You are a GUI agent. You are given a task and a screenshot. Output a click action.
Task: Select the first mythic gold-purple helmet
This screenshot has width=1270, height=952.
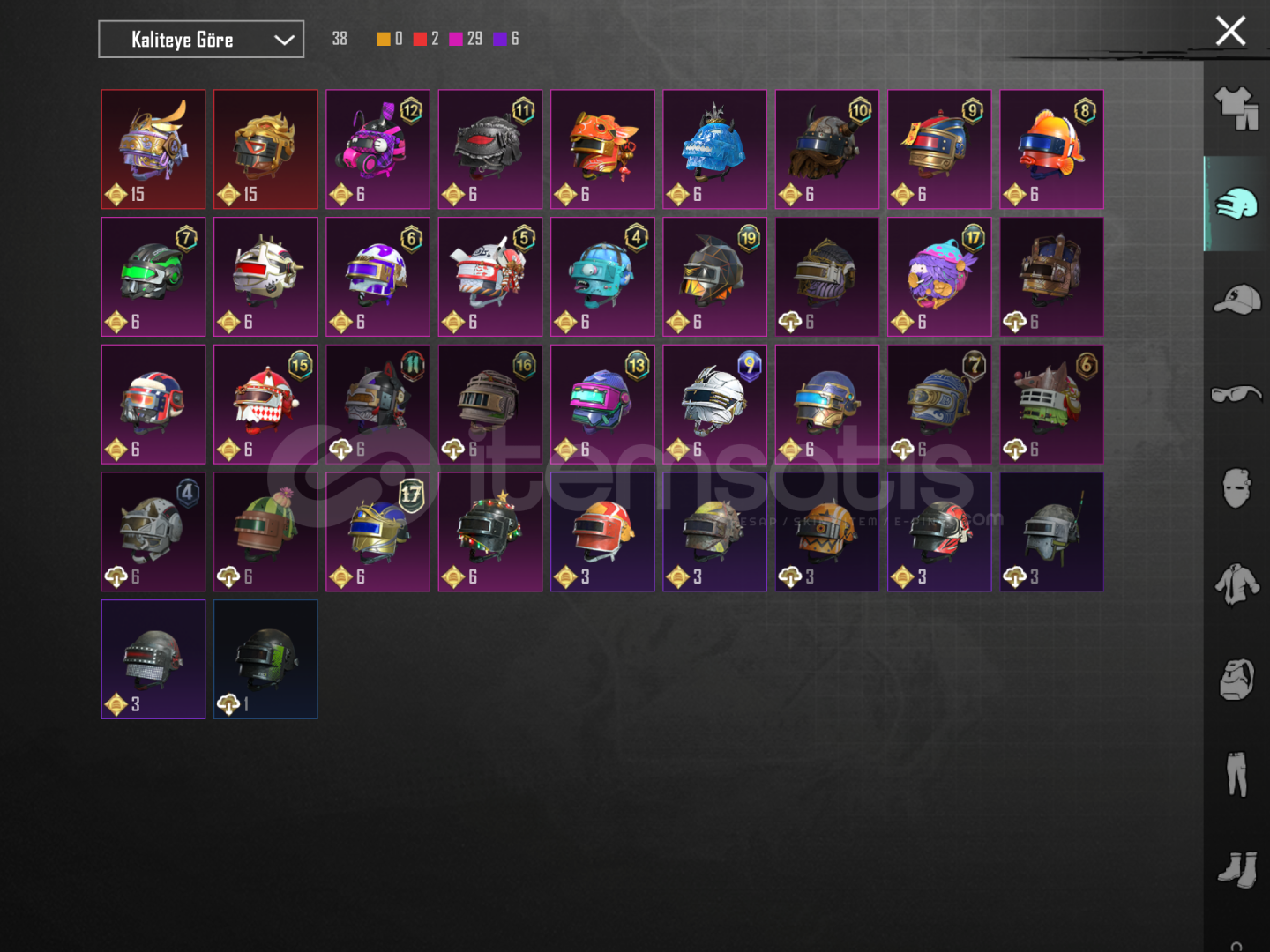tap(153, 150)
